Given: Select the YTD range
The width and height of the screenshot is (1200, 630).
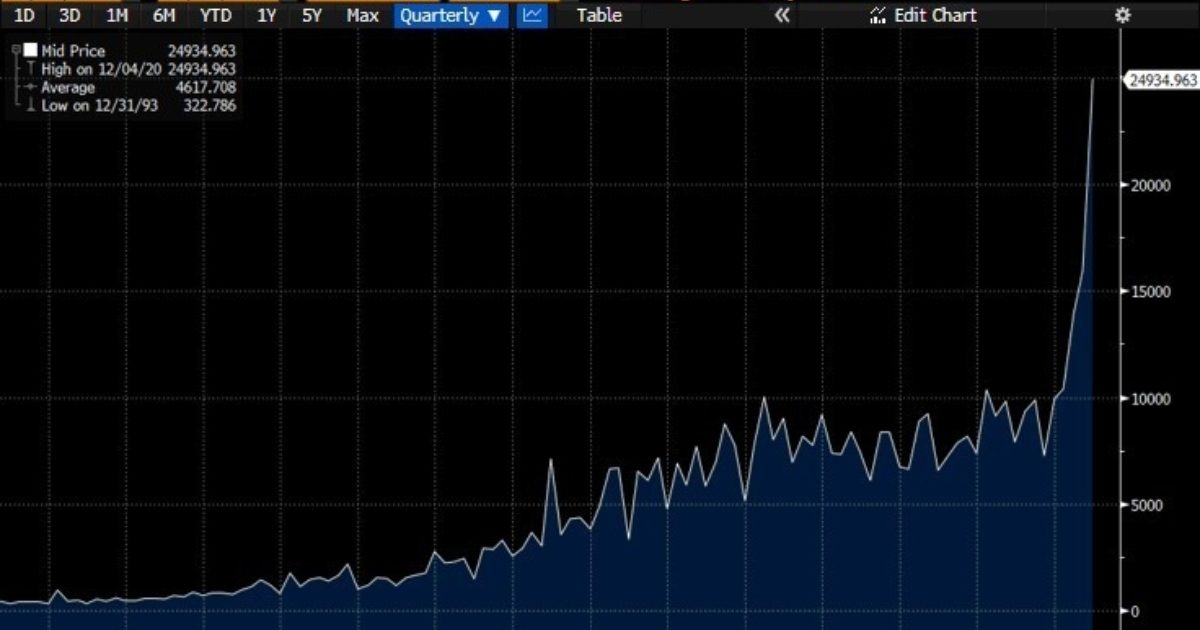Looking at the screenshot, I should click(x=215, y=15).
